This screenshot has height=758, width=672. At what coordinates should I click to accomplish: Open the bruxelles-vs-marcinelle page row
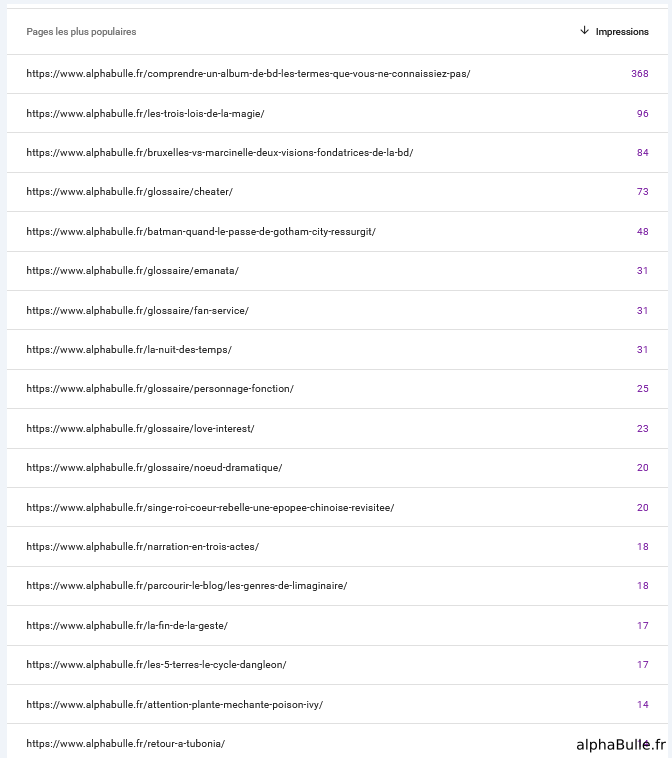(x=337, y=153)
